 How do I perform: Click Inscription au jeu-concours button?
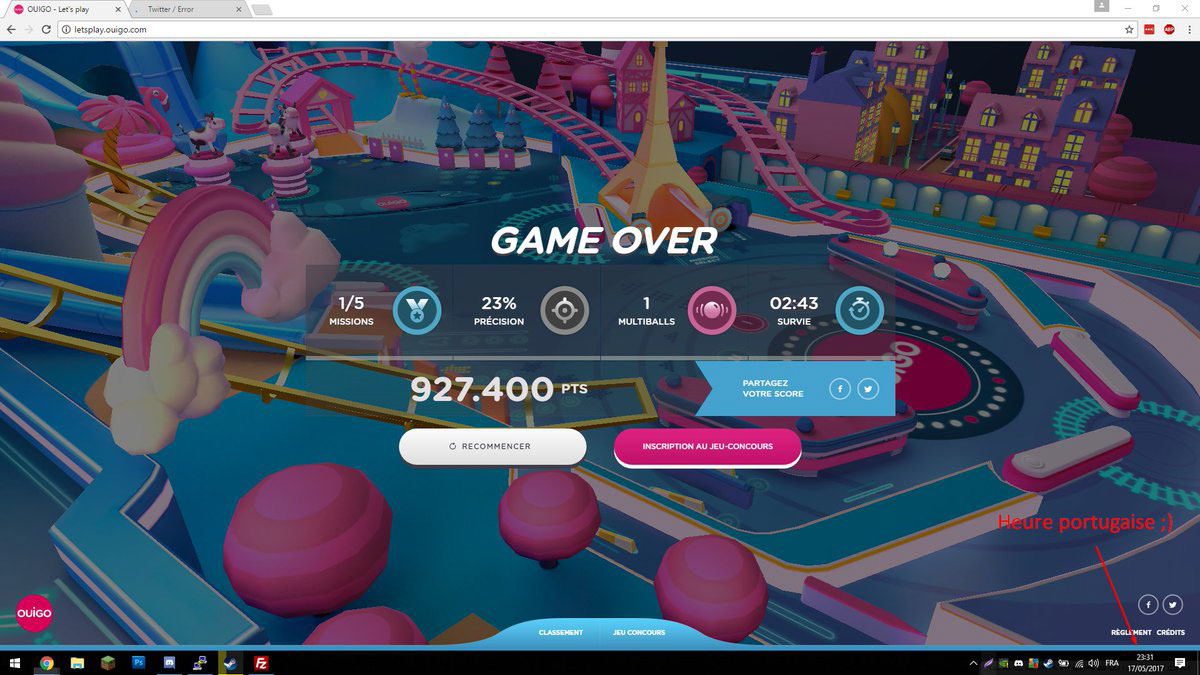(x=707, y=446)
